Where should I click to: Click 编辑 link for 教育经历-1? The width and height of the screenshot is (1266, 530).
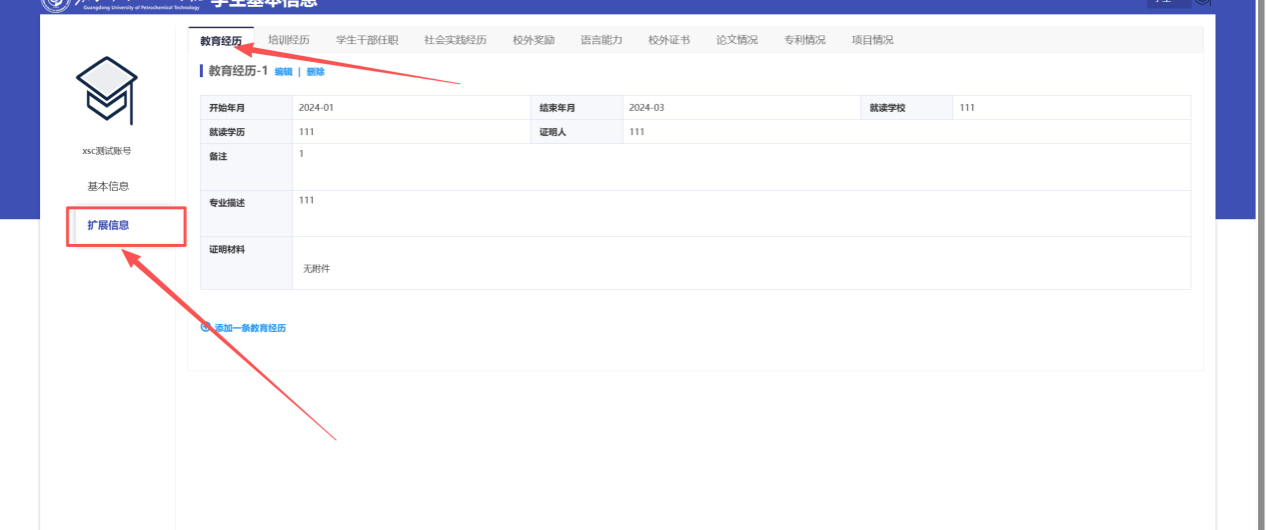point(284,72)
